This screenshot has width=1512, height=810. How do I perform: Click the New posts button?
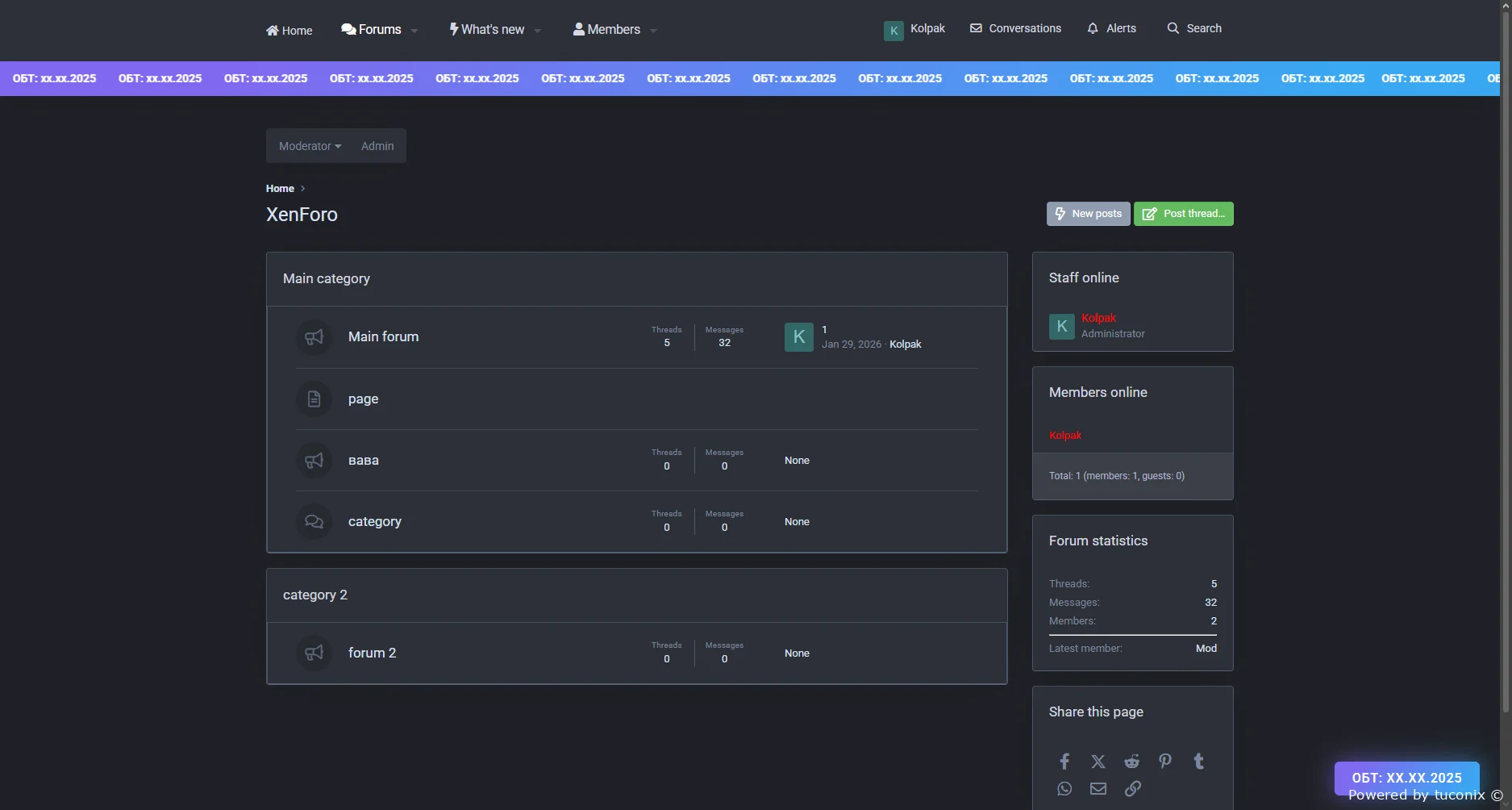click(1089, 214)
